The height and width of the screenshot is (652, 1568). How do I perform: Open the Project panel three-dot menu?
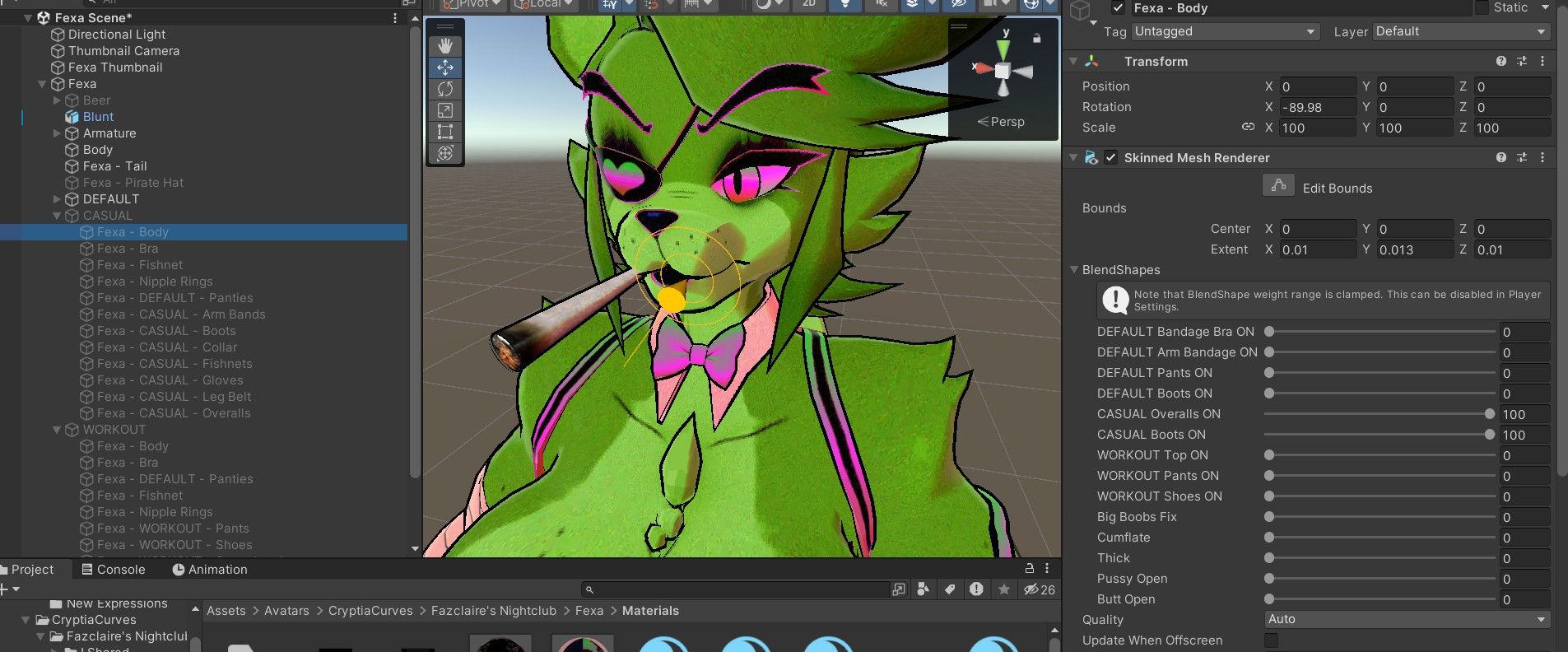1047,569
